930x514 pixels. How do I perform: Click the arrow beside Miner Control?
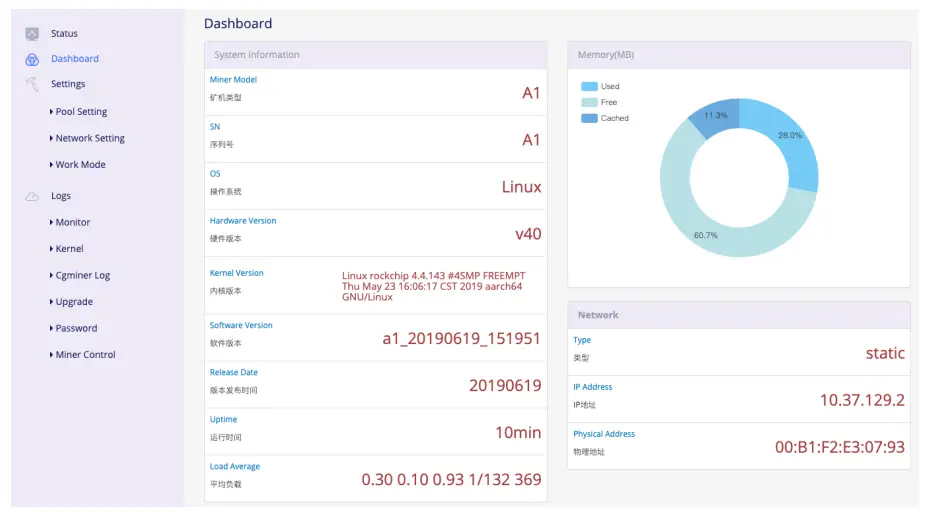52,355
